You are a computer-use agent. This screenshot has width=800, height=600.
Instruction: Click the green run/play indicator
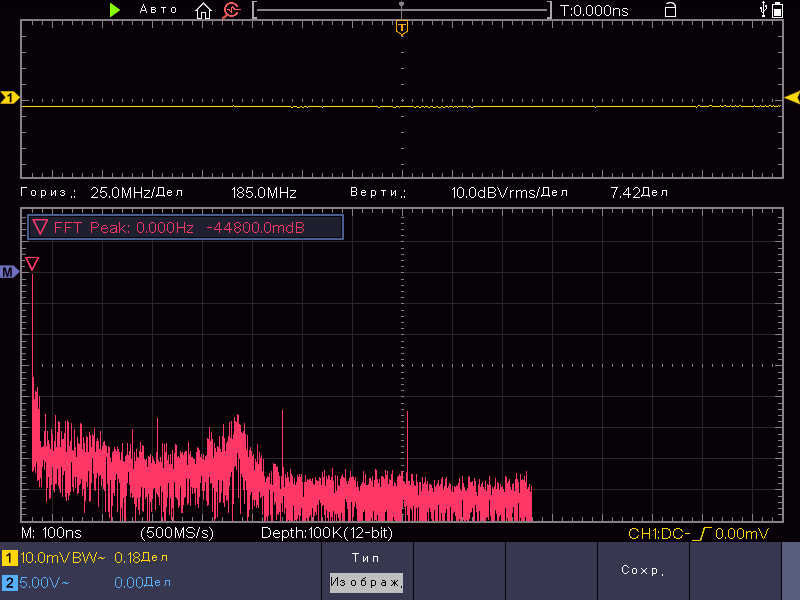[x=115, y=10]
